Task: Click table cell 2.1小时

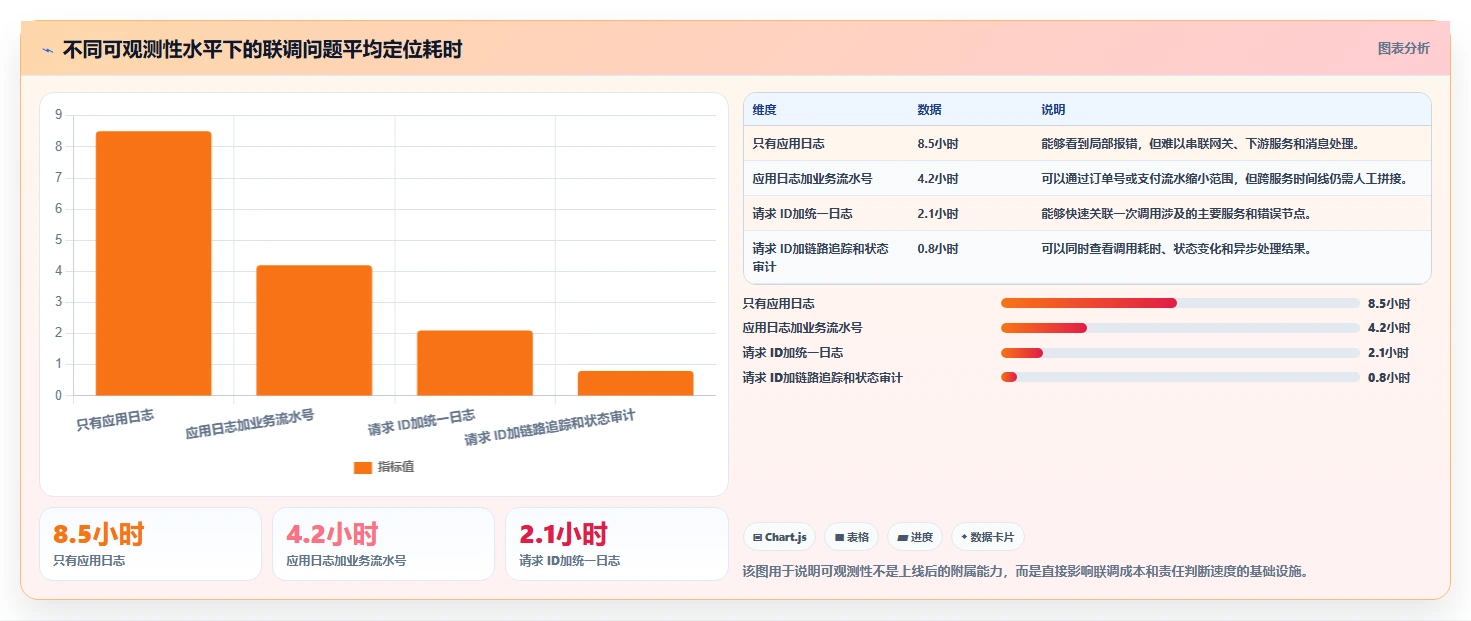Action: pos(938,214)
